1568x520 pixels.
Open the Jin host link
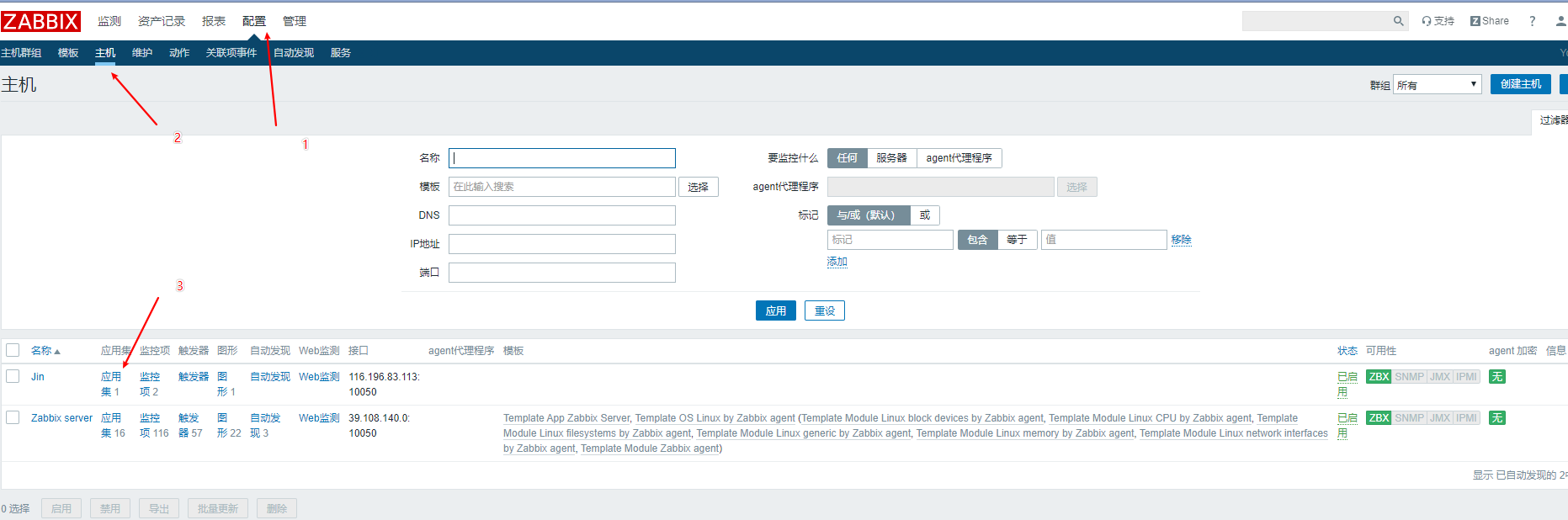point(38,377)
